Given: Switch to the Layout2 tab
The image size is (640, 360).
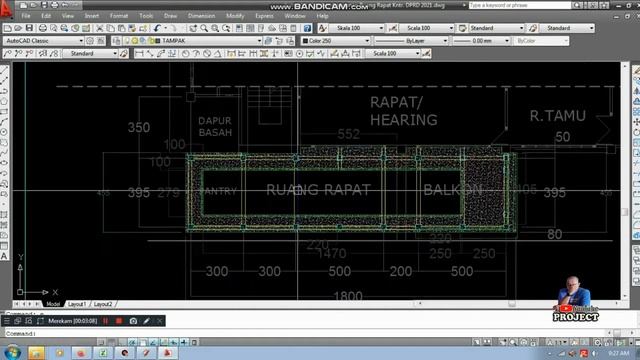Looking at the screenshot, I should (102, 304).
